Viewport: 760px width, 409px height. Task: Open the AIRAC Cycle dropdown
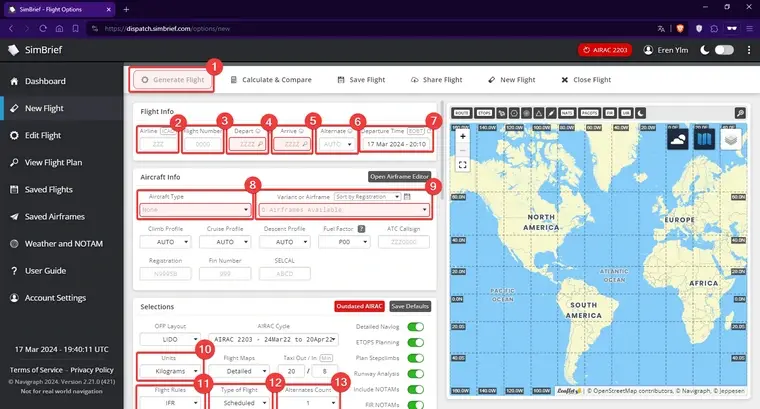(x=273, y=340)
